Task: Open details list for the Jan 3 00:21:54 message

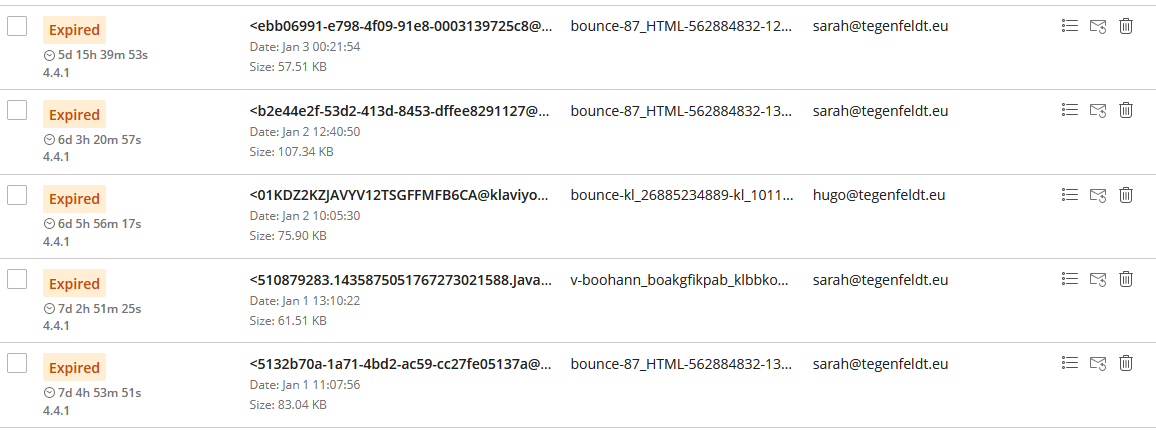Action: (1069, 26)
